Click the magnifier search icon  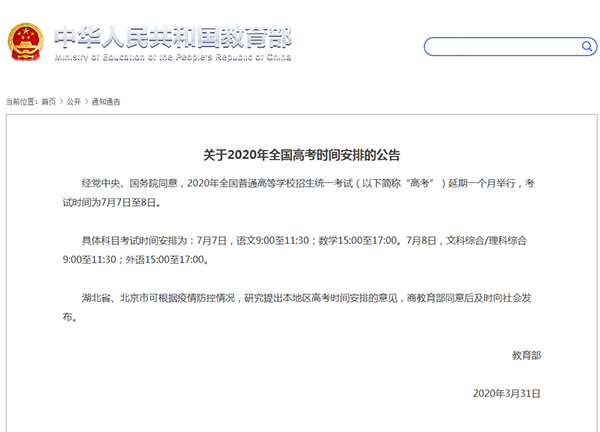click(x=587, y=46)
